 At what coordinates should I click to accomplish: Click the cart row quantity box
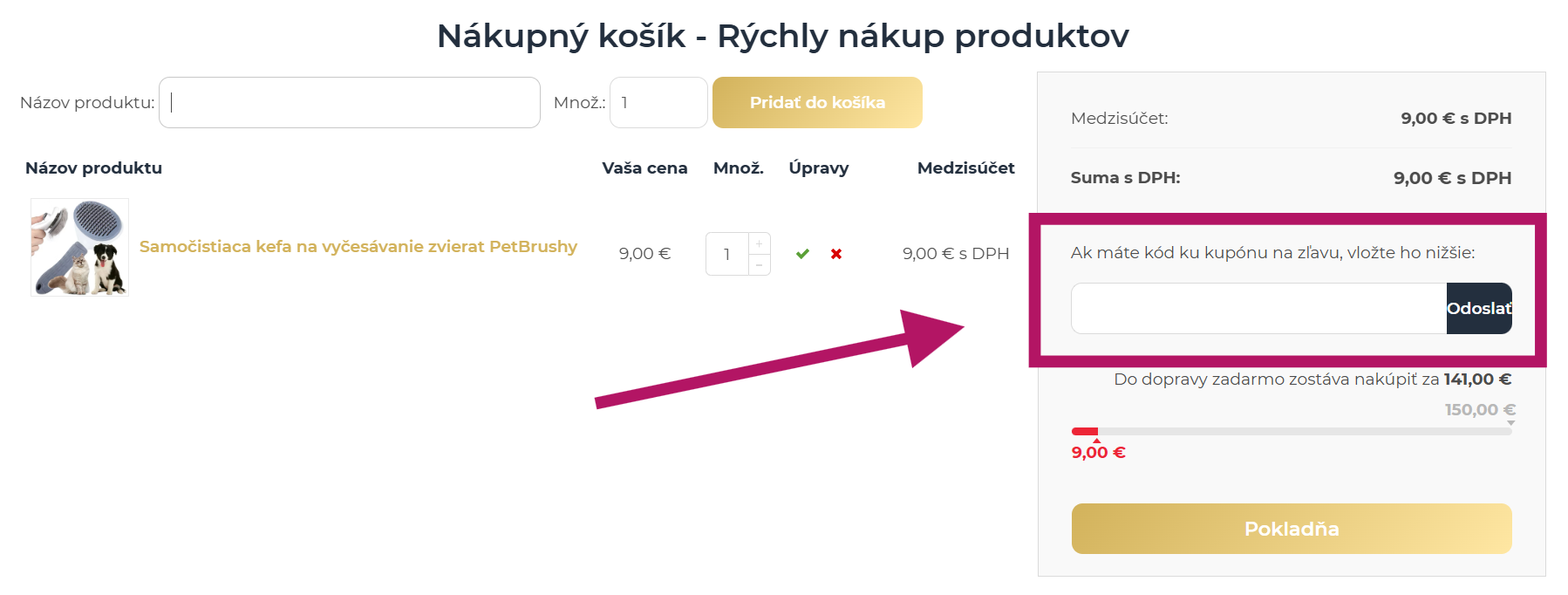(x=730, y=254)
